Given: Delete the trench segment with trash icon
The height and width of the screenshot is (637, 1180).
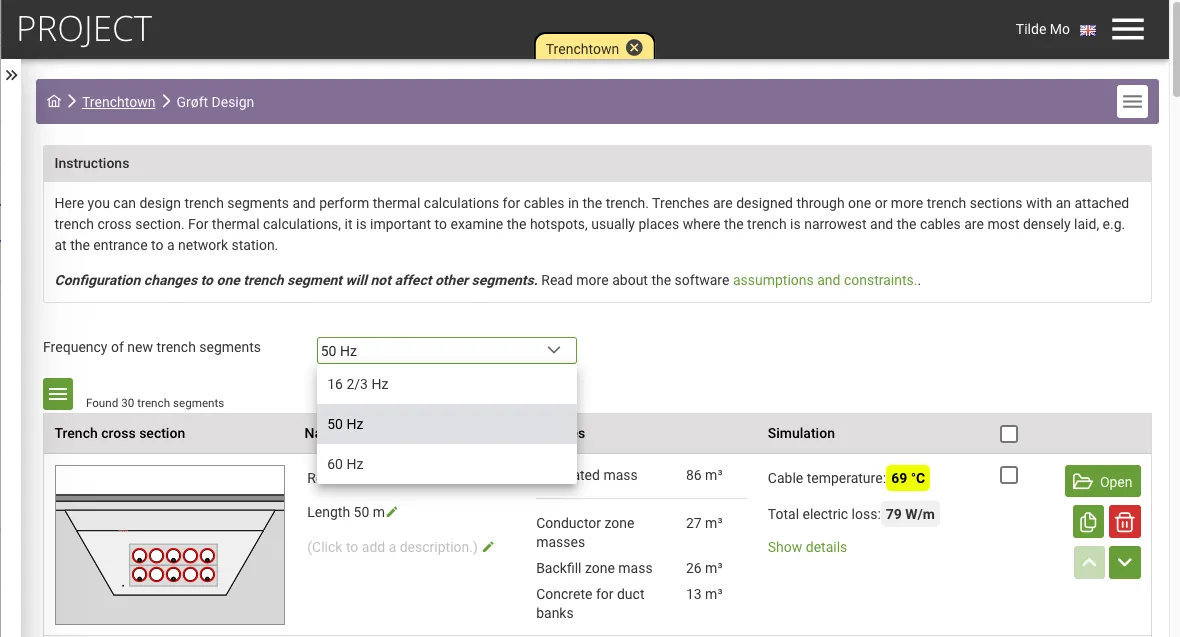Looking at the screenshot, I should (1124, 521).
